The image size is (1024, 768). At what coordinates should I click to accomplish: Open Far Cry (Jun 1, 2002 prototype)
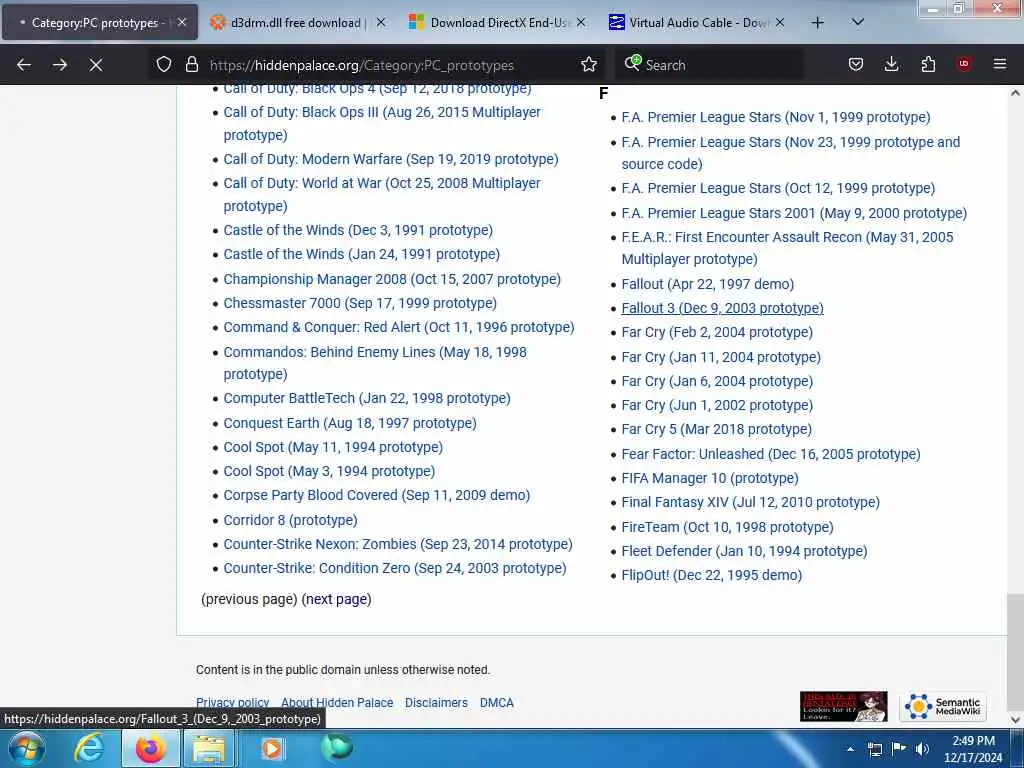[x=716, y=405]
